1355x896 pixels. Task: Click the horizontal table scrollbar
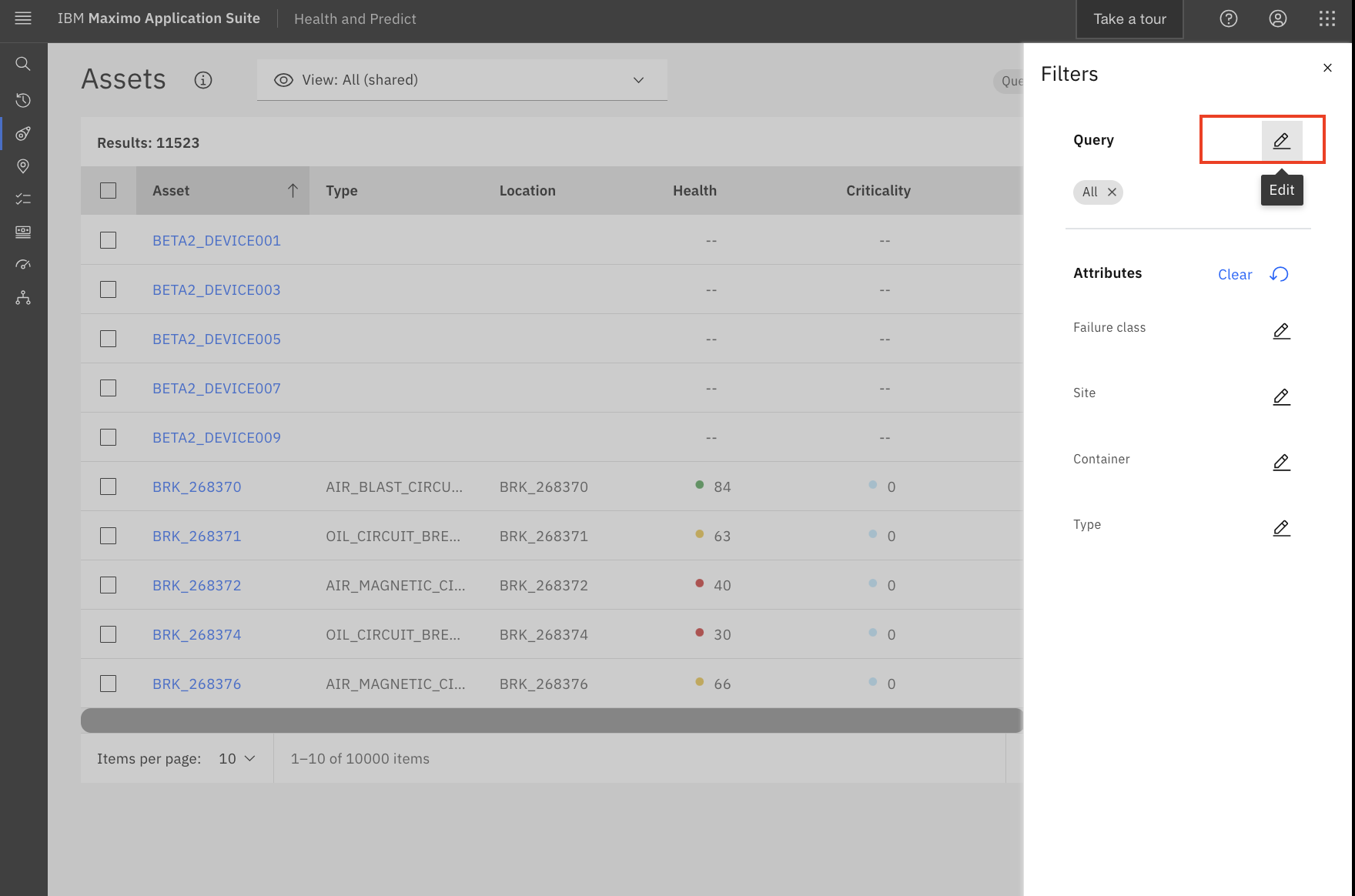(x=551, y=720)
